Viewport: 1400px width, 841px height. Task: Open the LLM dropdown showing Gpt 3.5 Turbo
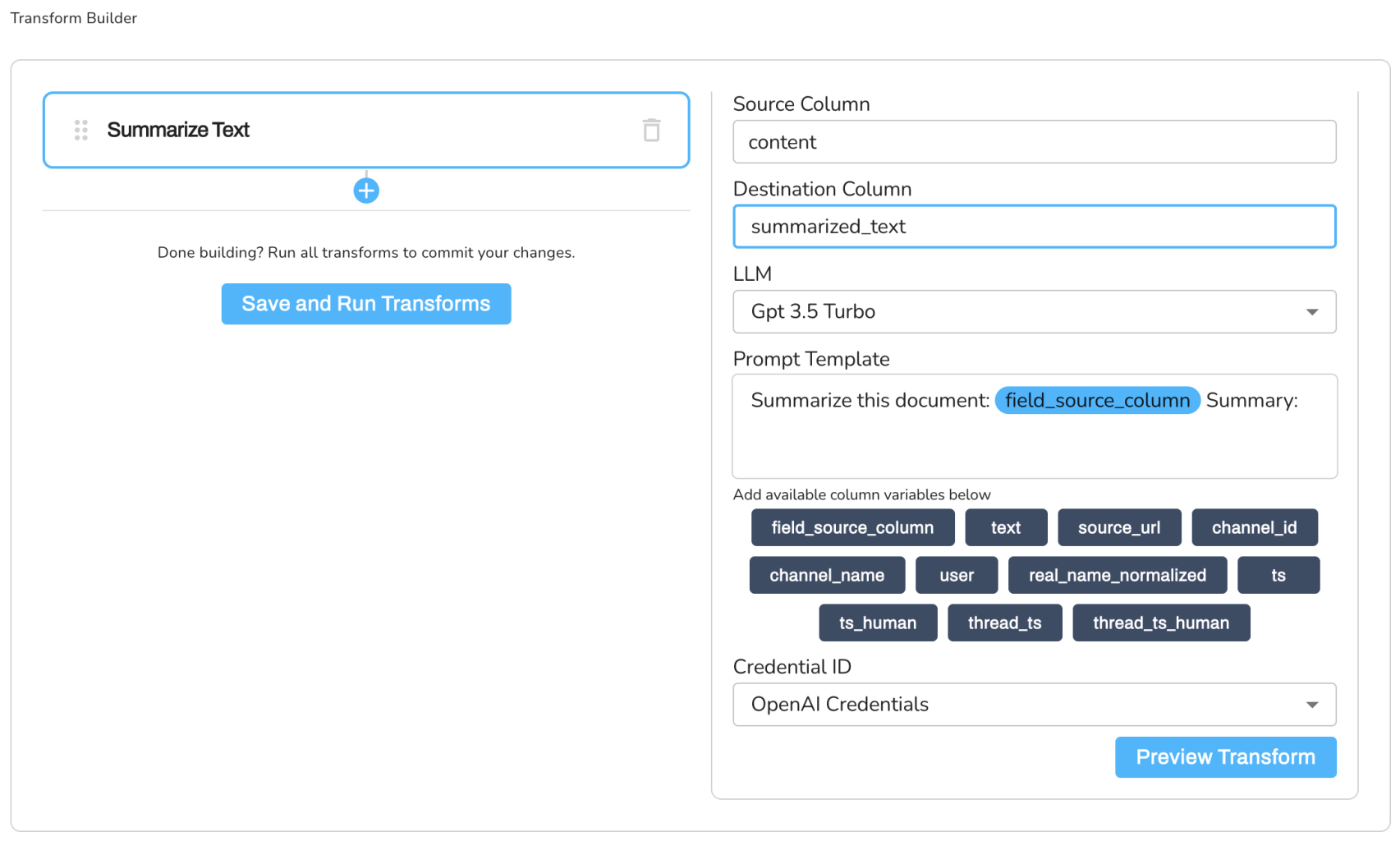(1034, 311)
